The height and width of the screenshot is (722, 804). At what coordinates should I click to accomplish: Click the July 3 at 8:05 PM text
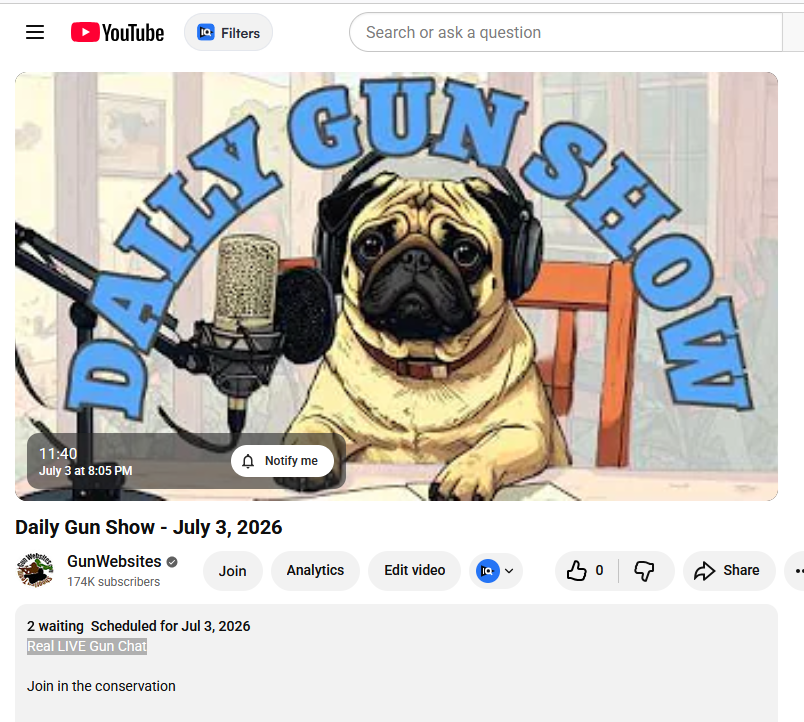[x=86, y=471]
